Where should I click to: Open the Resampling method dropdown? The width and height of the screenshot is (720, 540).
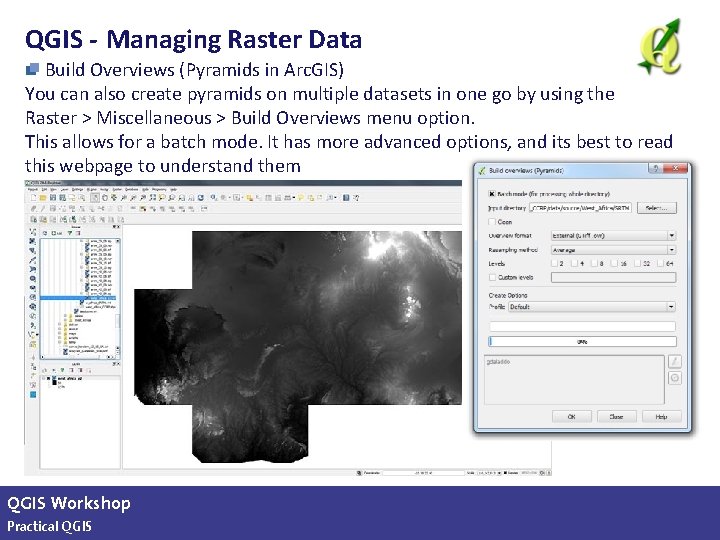[x=613, y=250]
